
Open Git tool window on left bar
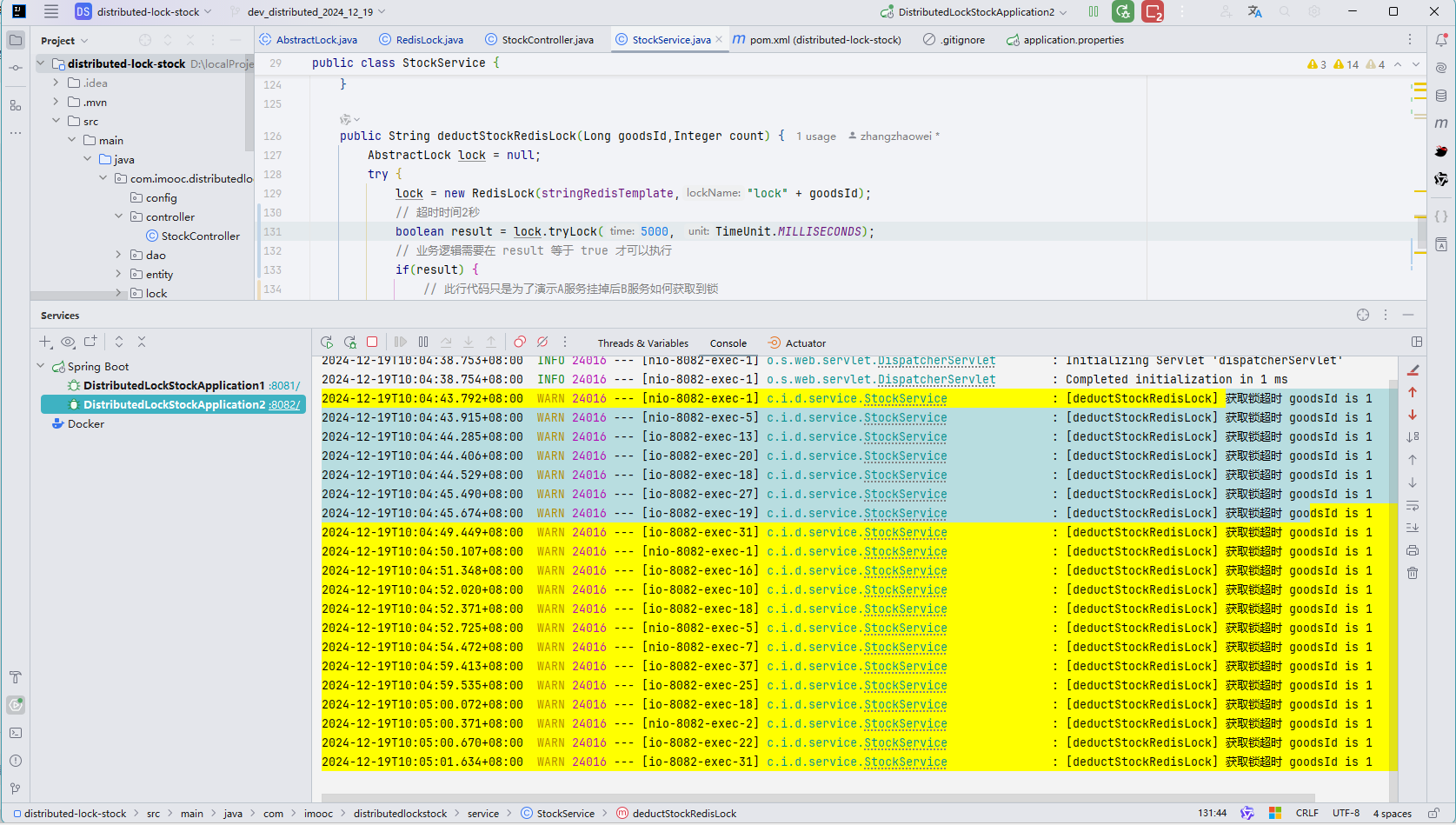pos(16,788)
